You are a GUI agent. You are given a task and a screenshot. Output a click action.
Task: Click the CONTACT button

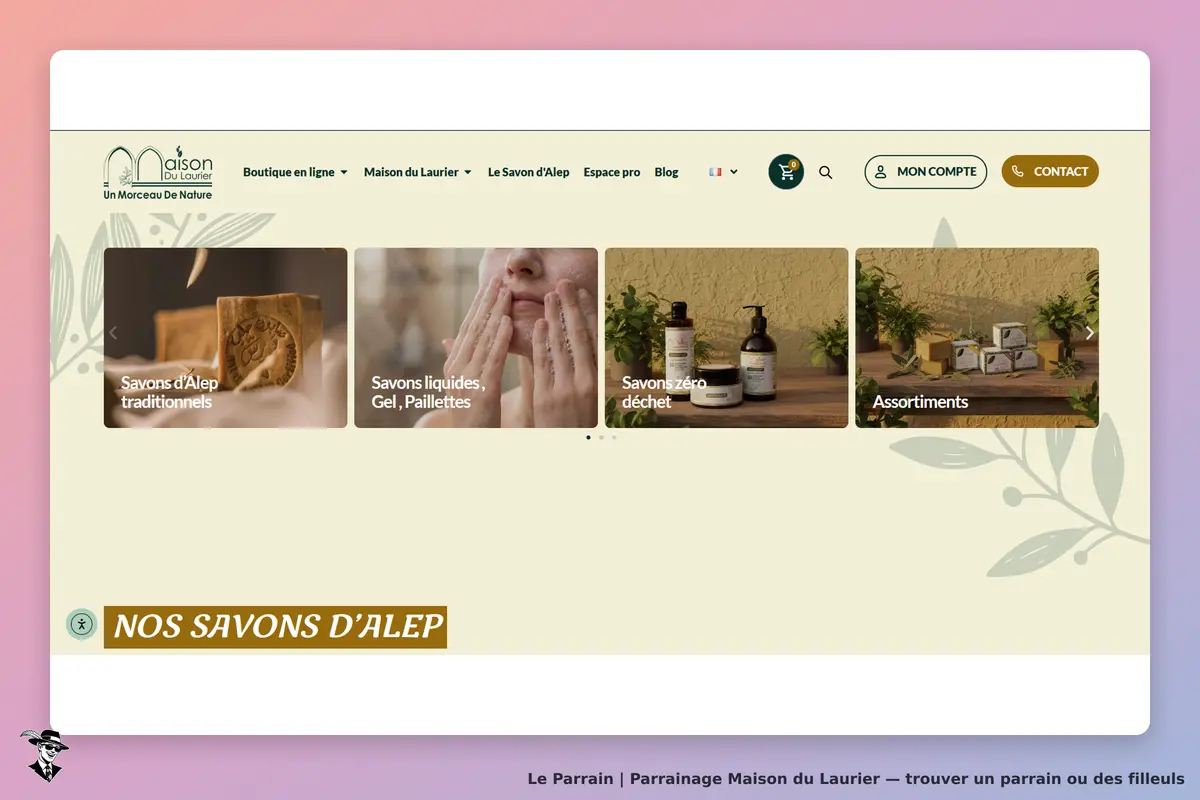point(1050,172)
